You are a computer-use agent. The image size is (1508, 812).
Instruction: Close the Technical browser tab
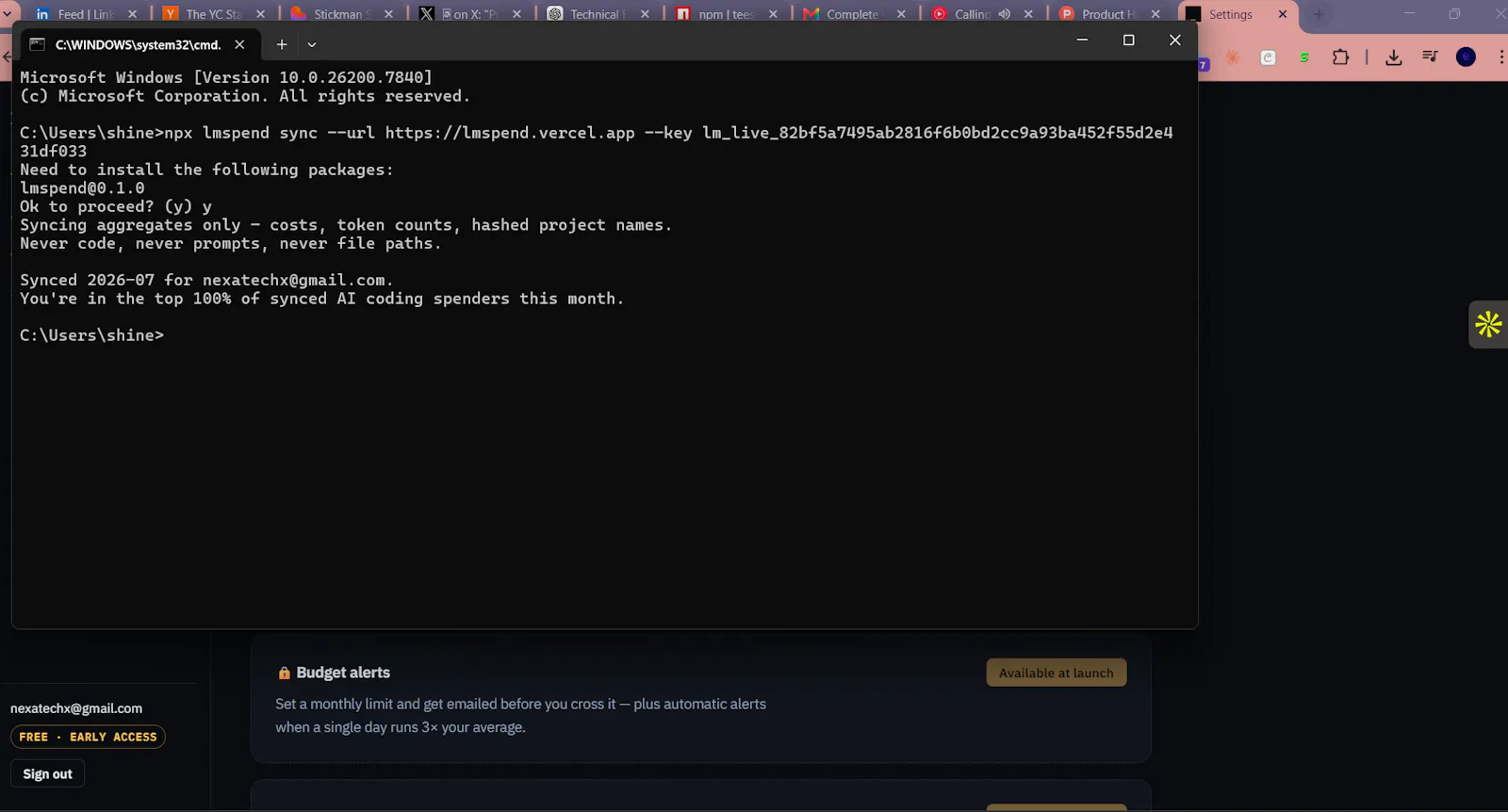pos(645,14)
